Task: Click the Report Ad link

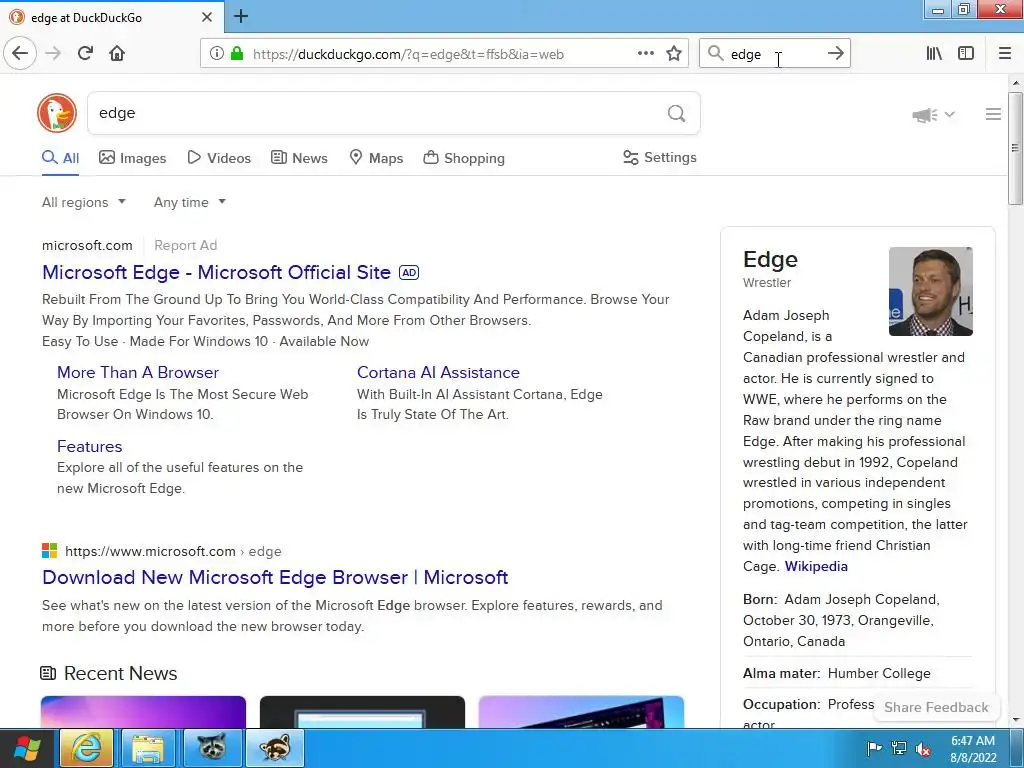Action: point(185,246)
